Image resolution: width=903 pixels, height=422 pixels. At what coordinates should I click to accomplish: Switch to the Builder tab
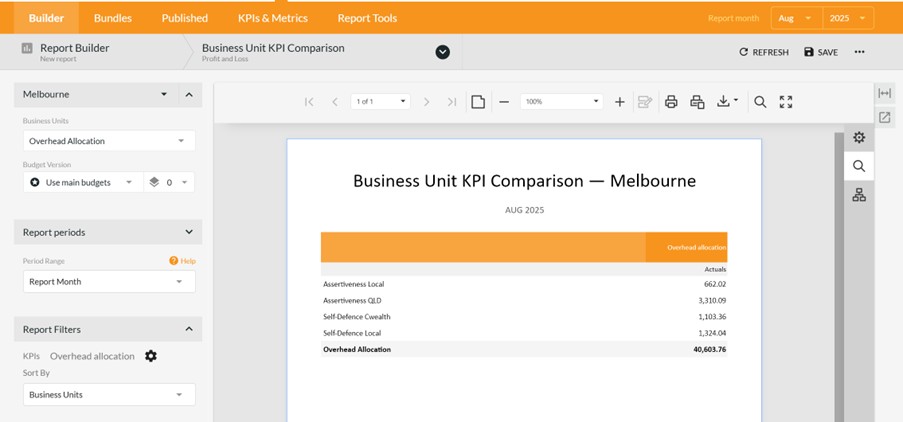[47, 18]
